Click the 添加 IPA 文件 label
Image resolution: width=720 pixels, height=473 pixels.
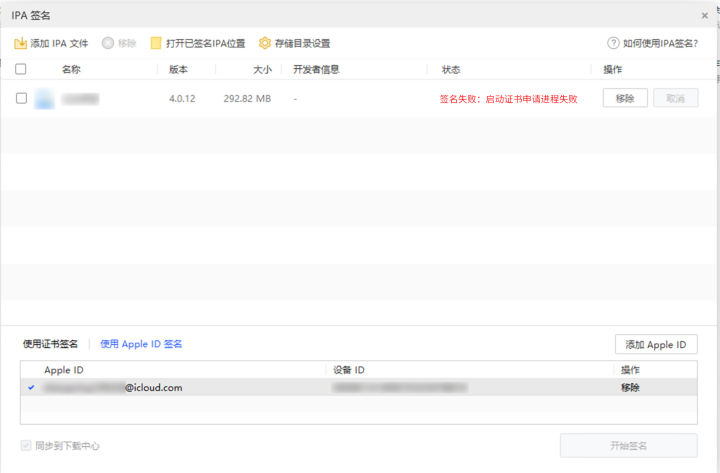(x=59, y=43)
